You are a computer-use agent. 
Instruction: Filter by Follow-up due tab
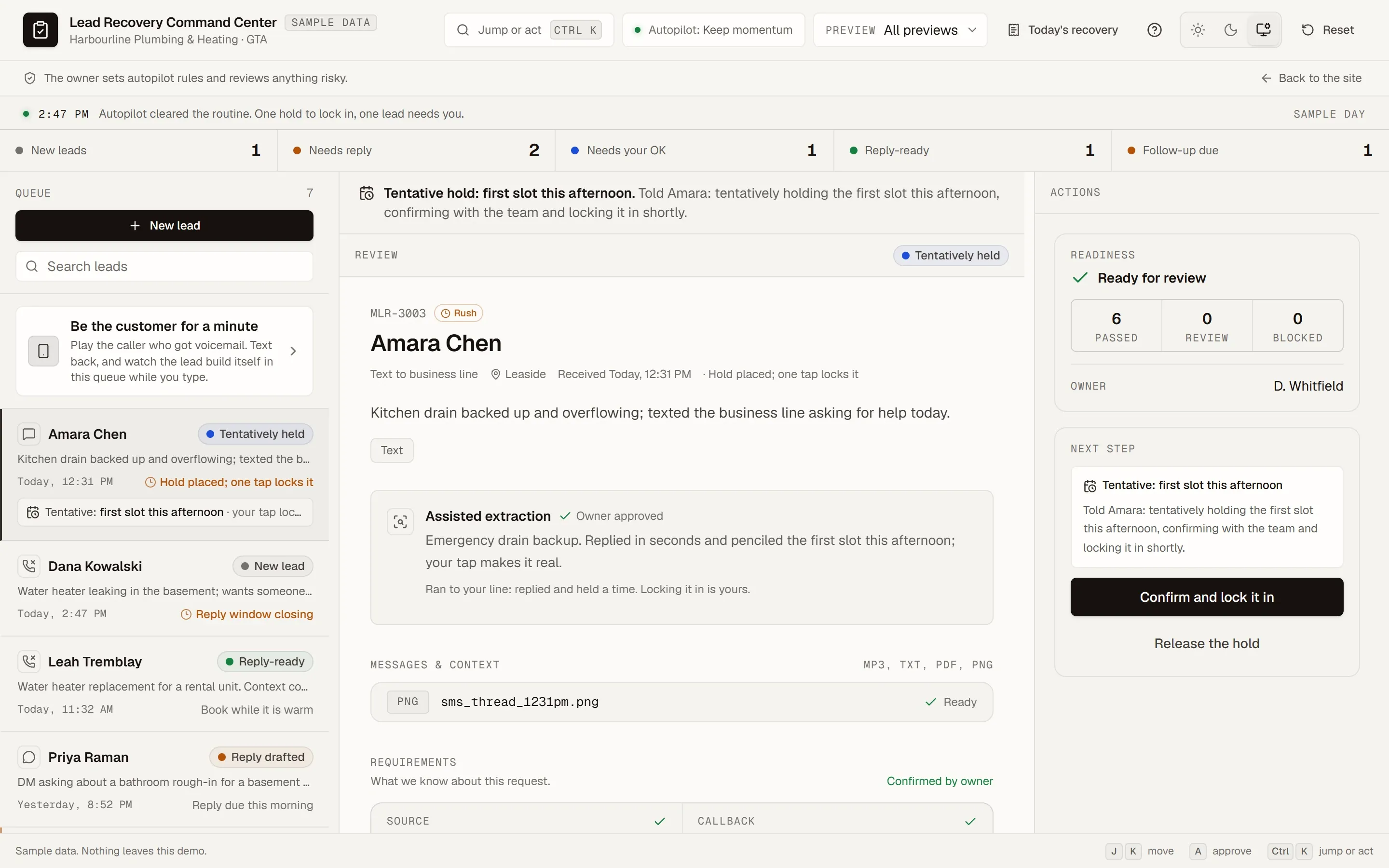[1250, 150]
